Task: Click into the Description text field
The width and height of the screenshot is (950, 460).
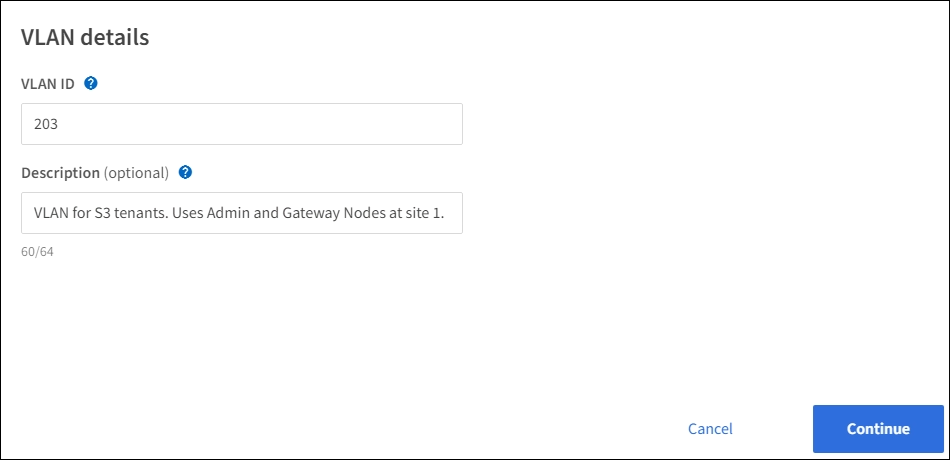Action: coord(241,213)
